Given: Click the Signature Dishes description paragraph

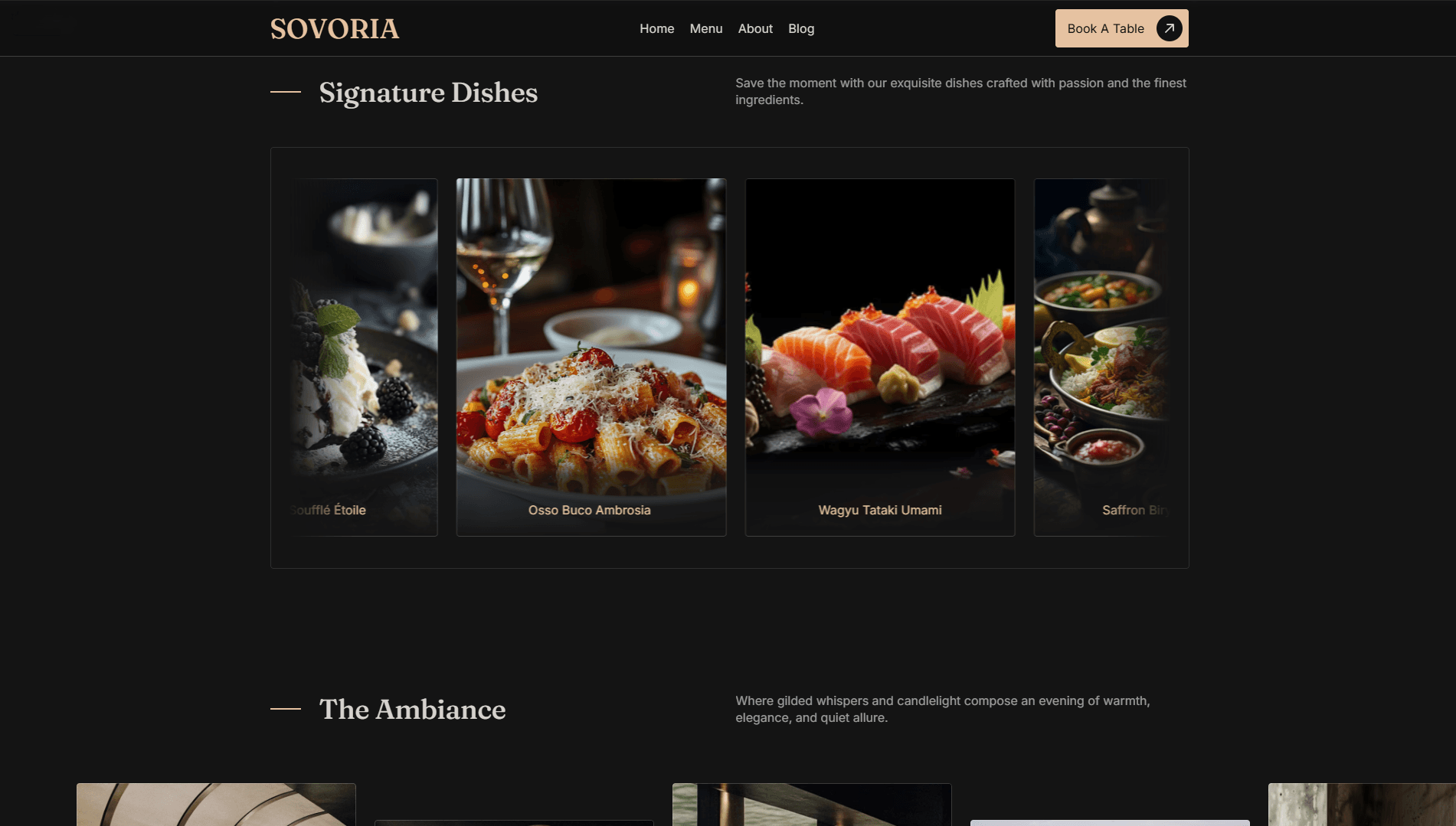Looking at the screenshot, I should (x=960, y=91).
